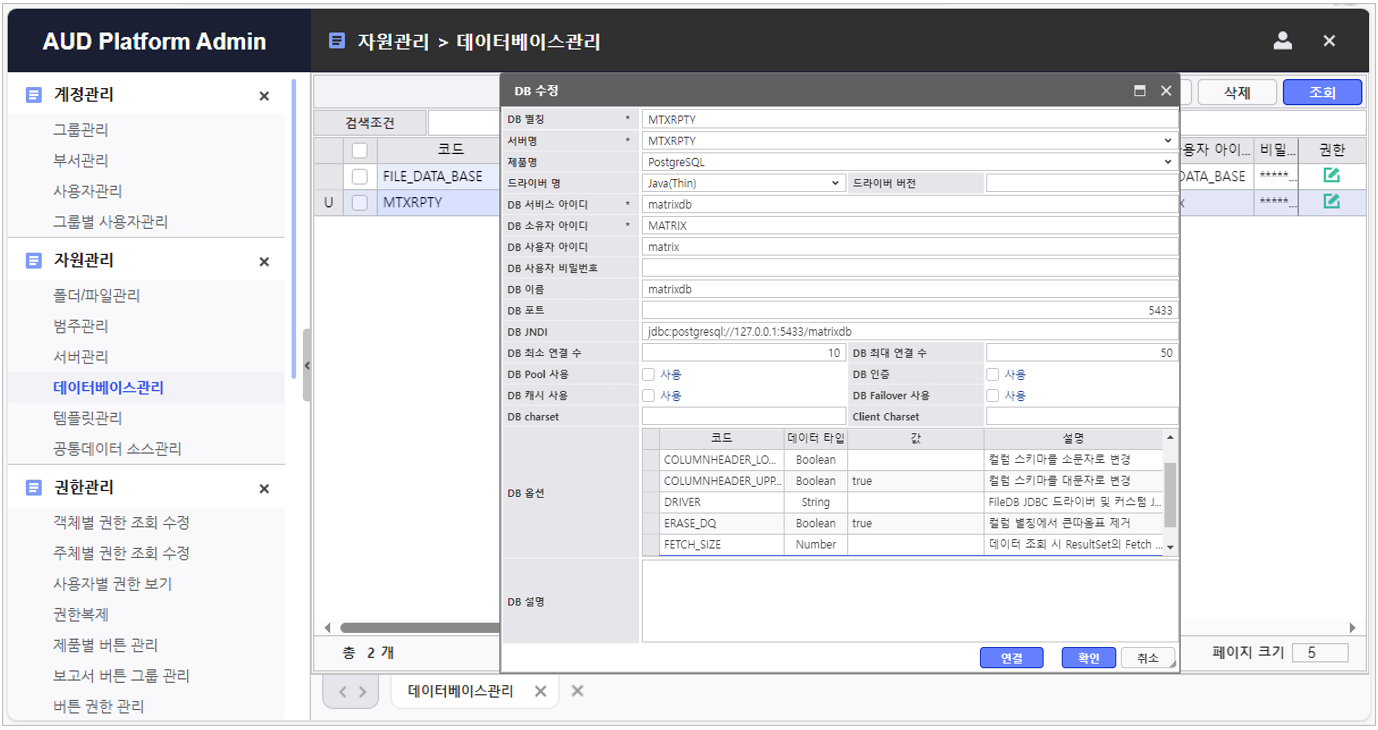Toggle the header select-all checkbox in grid
This screenshot has width=1378, height=730.
[x=360, y=150]
